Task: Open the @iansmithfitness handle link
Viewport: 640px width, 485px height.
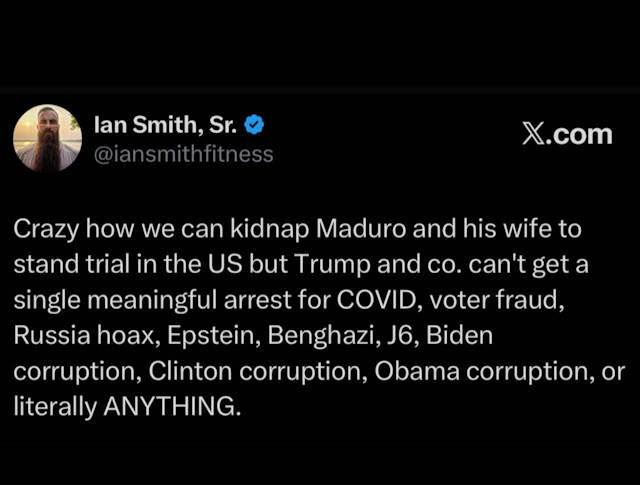Action: [182, 153]
